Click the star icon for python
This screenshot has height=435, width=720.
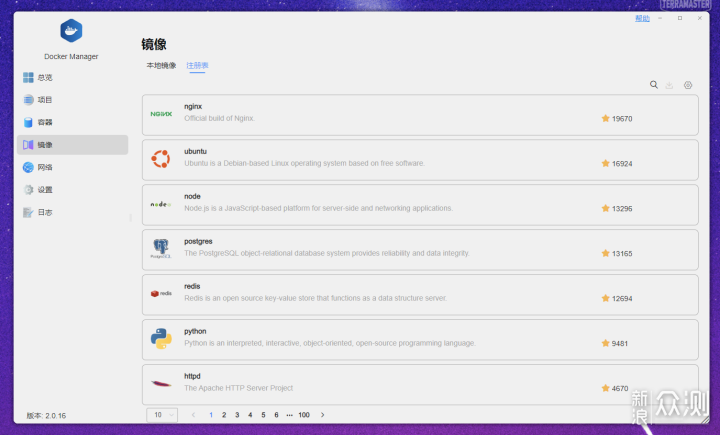606,343
